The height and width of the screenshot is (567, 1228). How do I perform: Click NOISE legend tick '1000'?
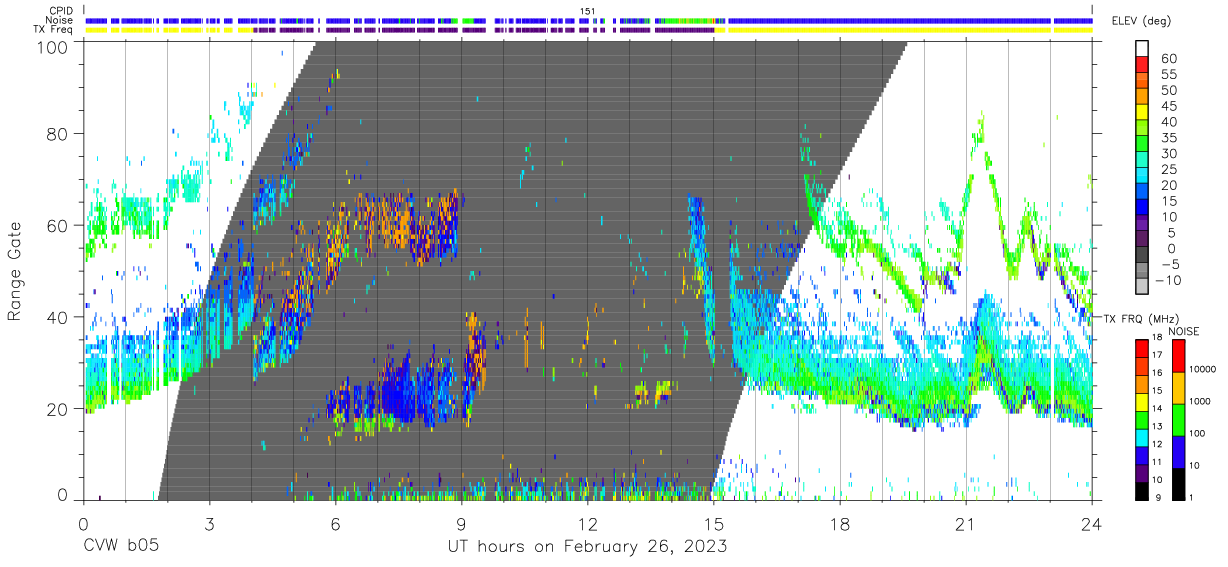[1200, 400]
